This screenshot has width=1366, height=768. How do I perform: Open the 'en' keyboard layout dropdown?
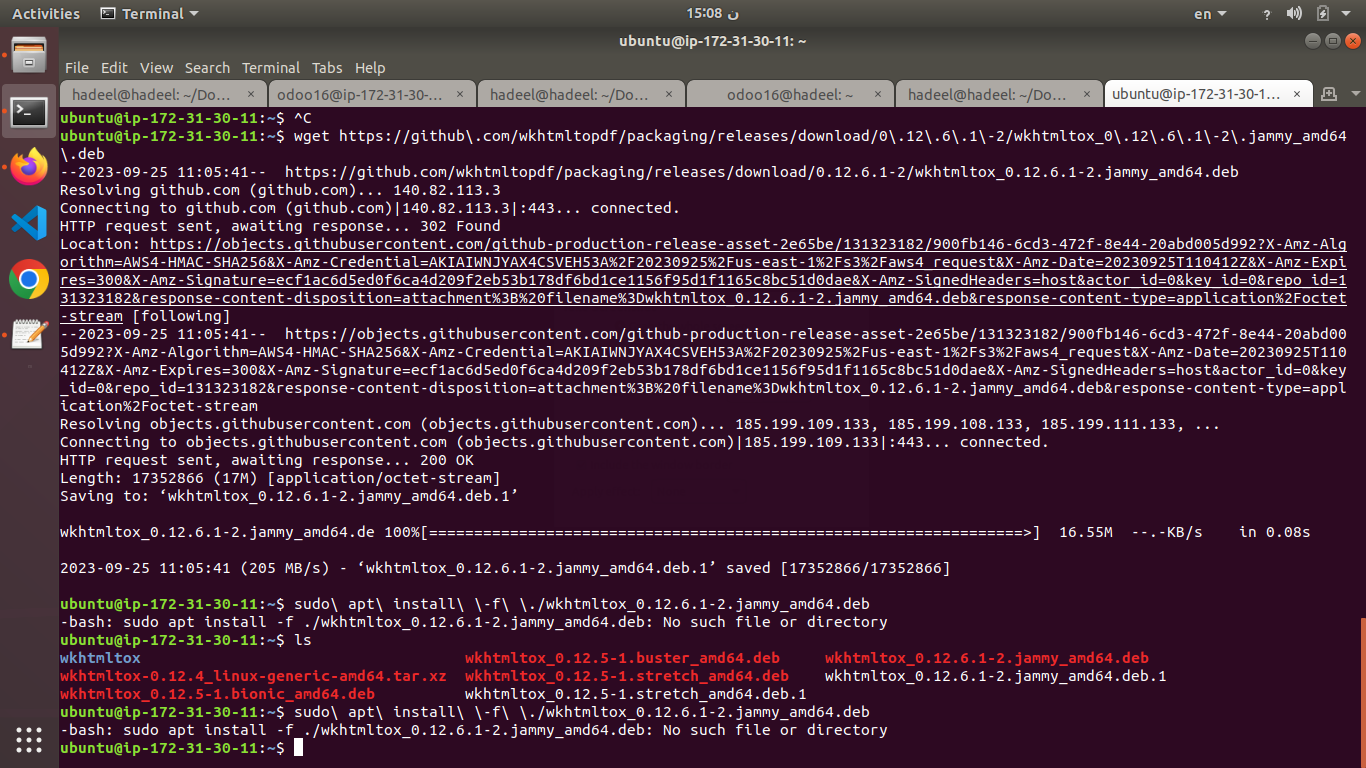click(1211, 14)
